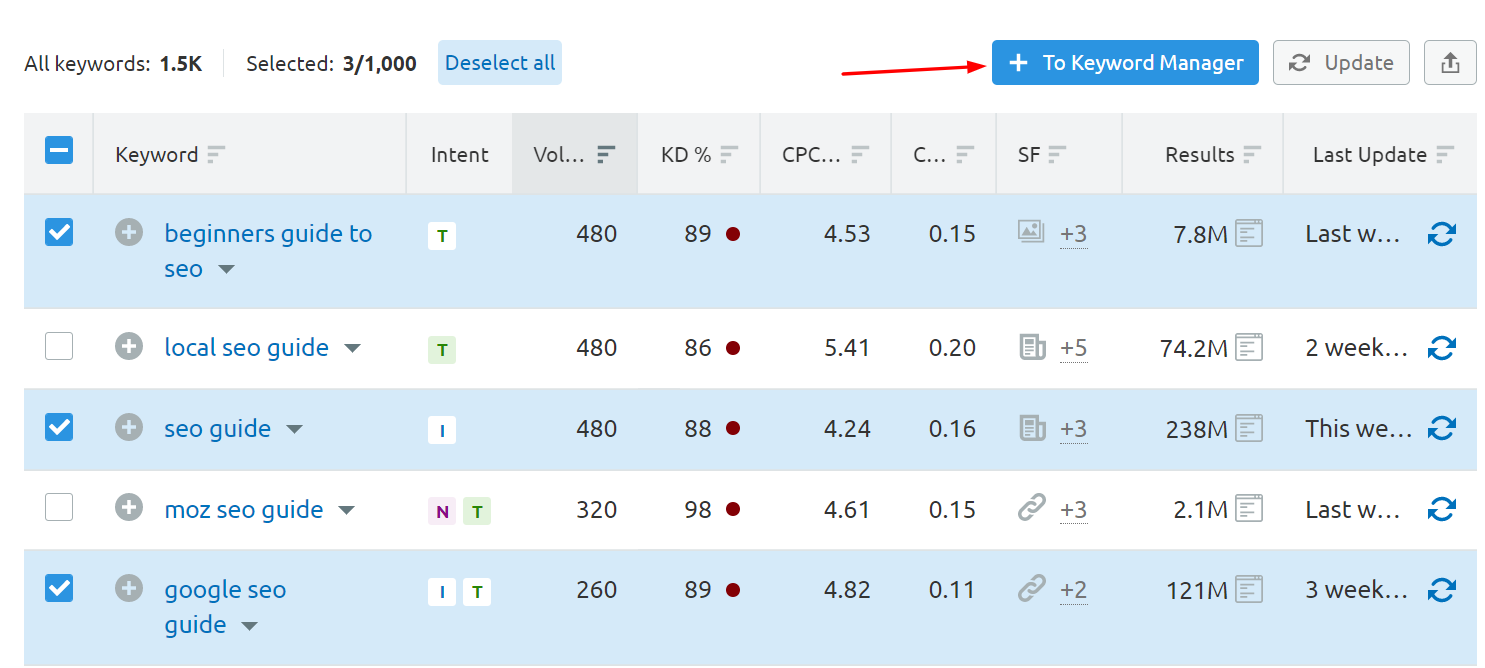
Task: Click the link SERP feature icon for moz seo guide
Action: click(1030, 509)
